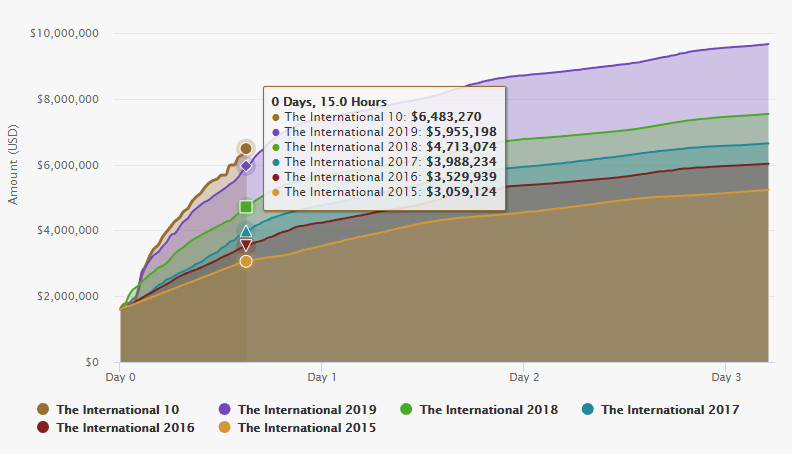Click the purple diamond marker on the 2019 line
This screenshot has height=454, width=792.
[246, 166]
